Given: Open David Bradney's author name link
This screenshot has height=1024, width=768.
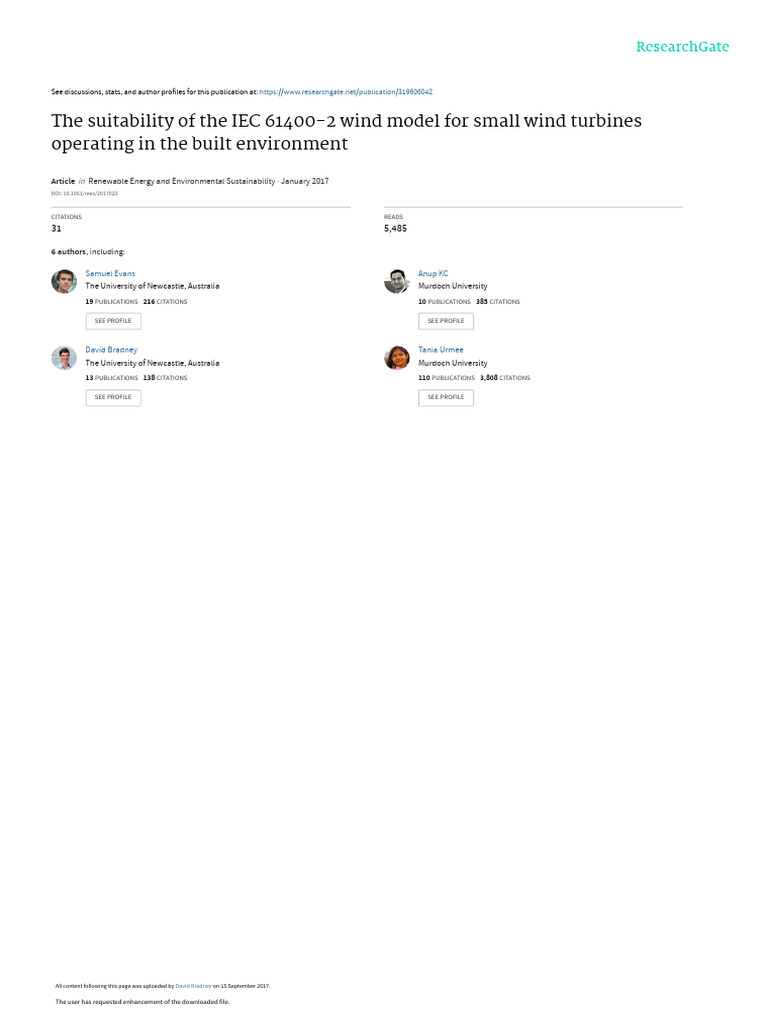Looking at the screenshot, I should [x=111, y=350].
